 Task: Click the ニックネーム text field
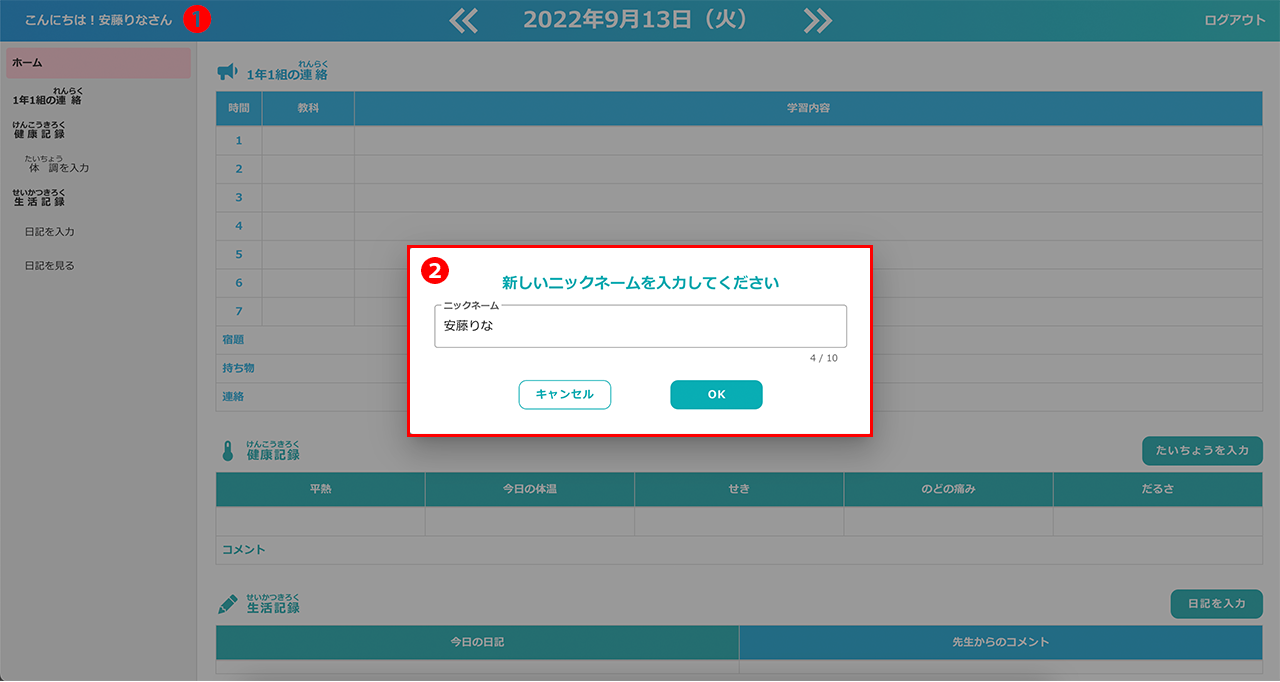(640, 326)
